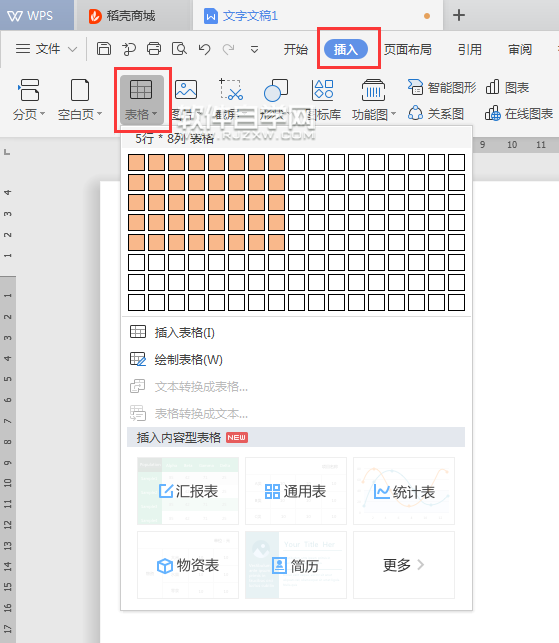Click the ruler corner tab-stop marker
Image resolution: width=559 pixels, height=643 pixels.
click(7, 152)
